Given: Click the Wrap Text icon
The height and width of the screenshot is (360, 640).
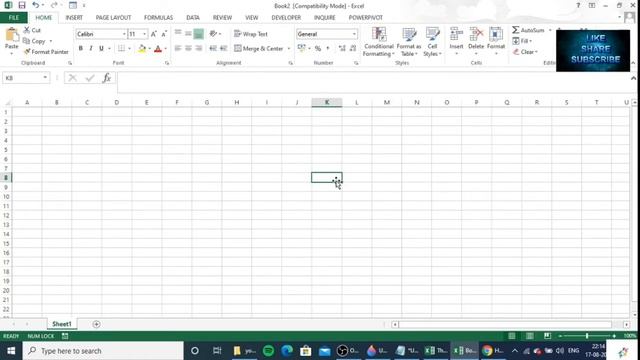Looking at the screenshot, I should point(238,34).
